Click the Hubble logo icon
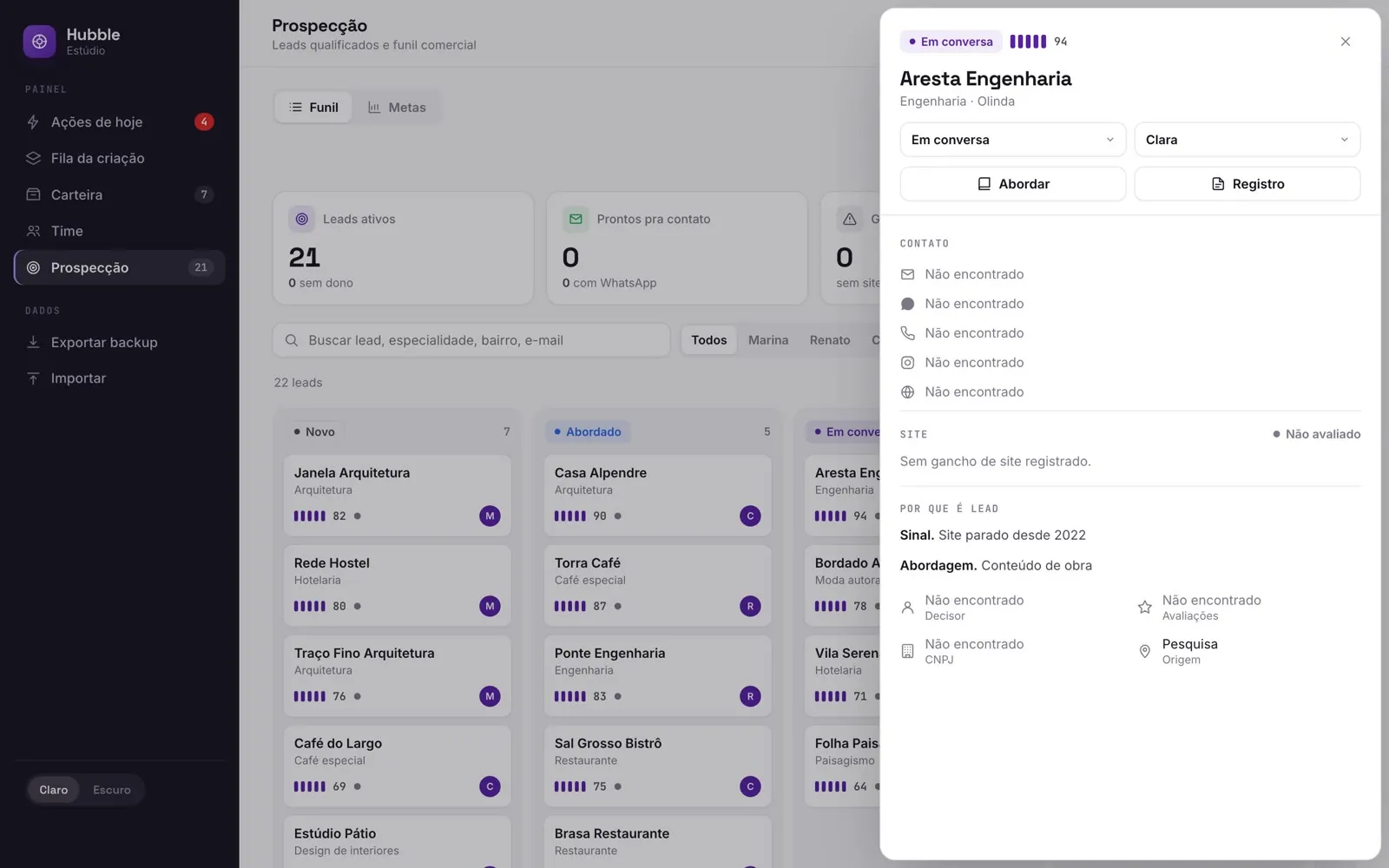This screenshot has height=868, width=1389. pos(39,41)
